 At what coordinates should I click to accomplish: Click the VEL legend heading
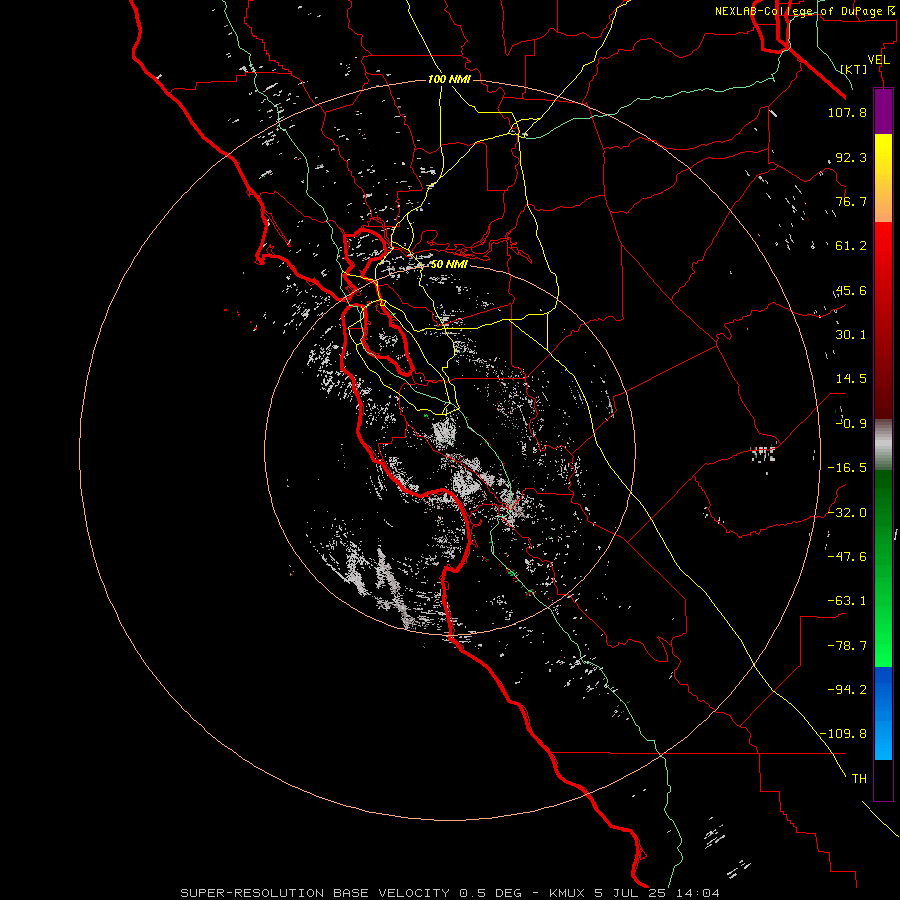coord(878,60)
